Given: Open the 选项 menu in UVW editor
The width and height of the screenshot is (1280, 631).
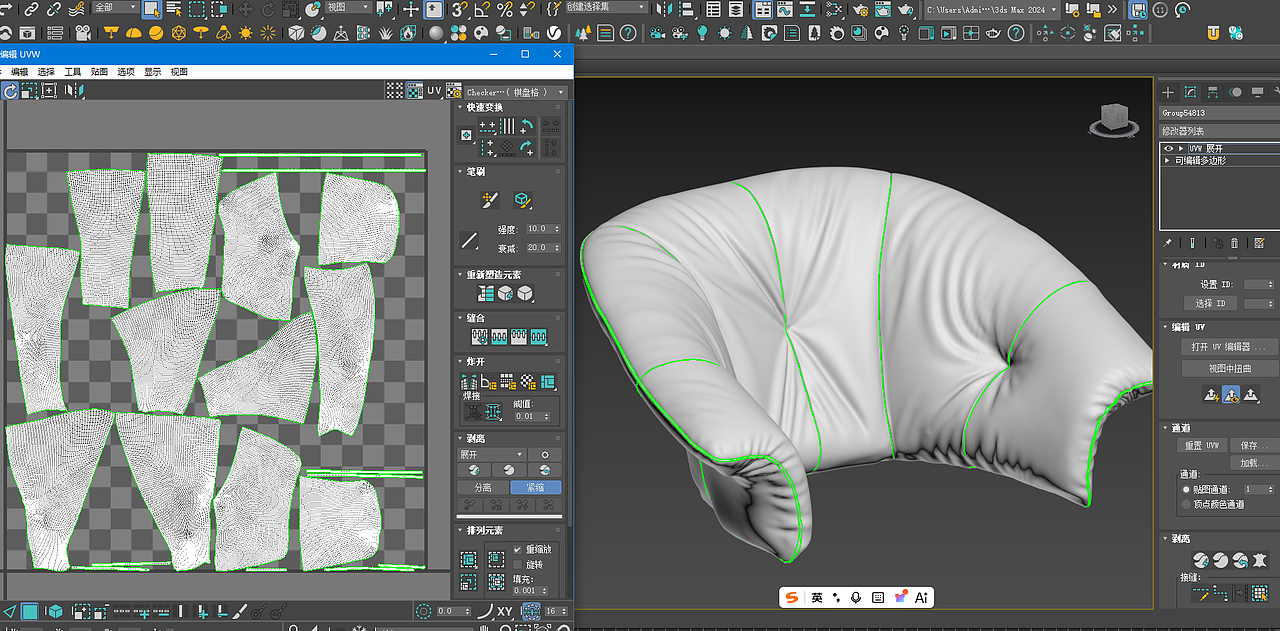Looking at the screenshot, I should click(x=126, y=72).
